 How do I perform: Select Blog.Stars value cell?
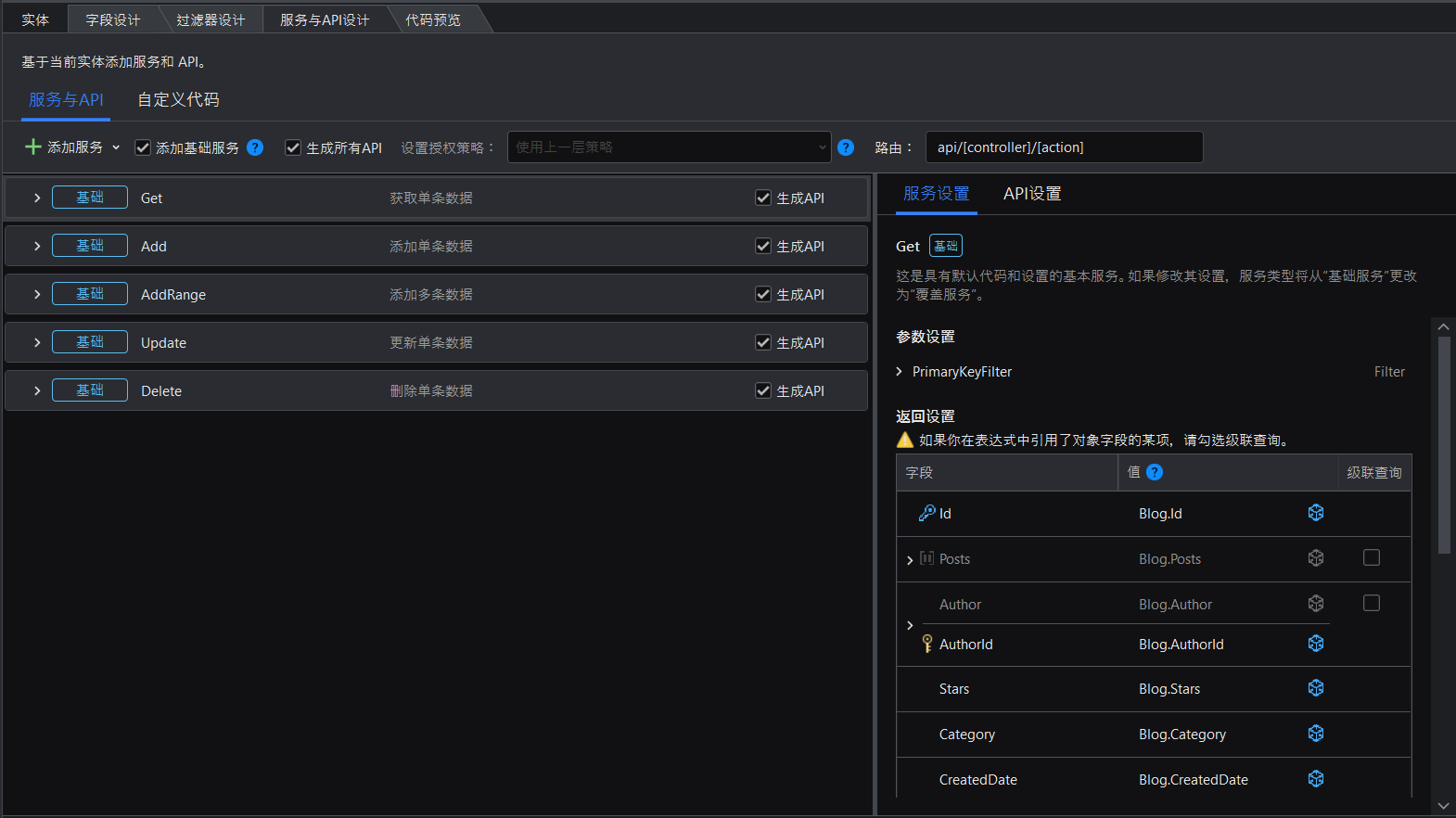1169,688
